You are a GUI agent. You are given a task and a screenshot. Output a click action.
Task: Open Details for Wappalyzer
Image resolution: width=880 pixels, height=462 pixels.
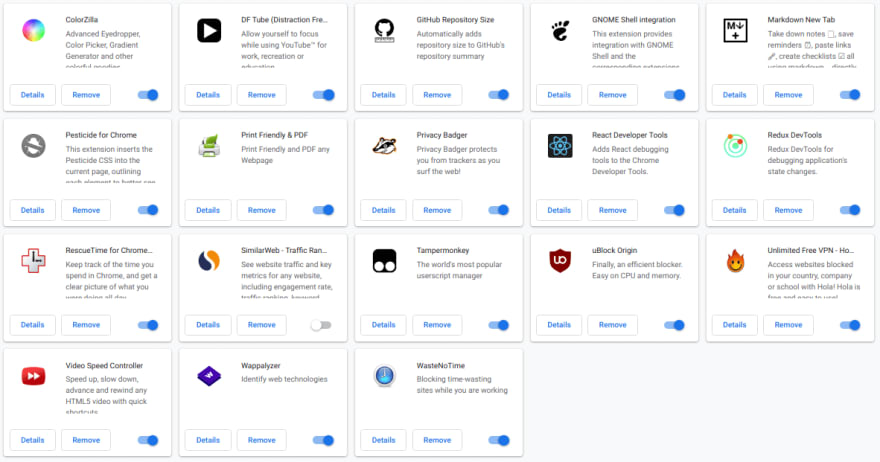click(208, 440)
